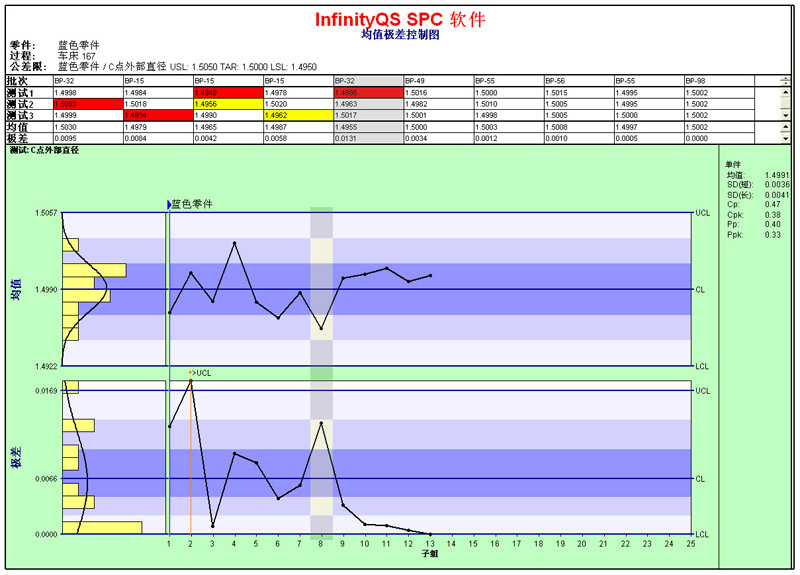Click the 批次 row header

[x=29, y=81]
